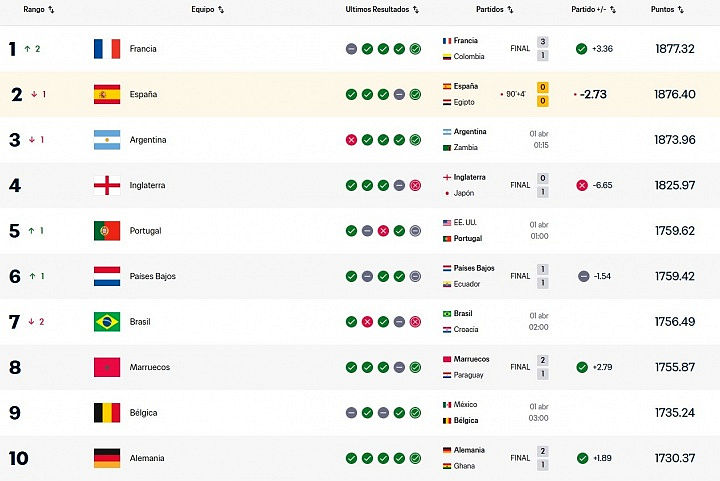Click the green win indicator beside +3.36
720x481 pixels.
pyautogui.click(x=582, y=49)
